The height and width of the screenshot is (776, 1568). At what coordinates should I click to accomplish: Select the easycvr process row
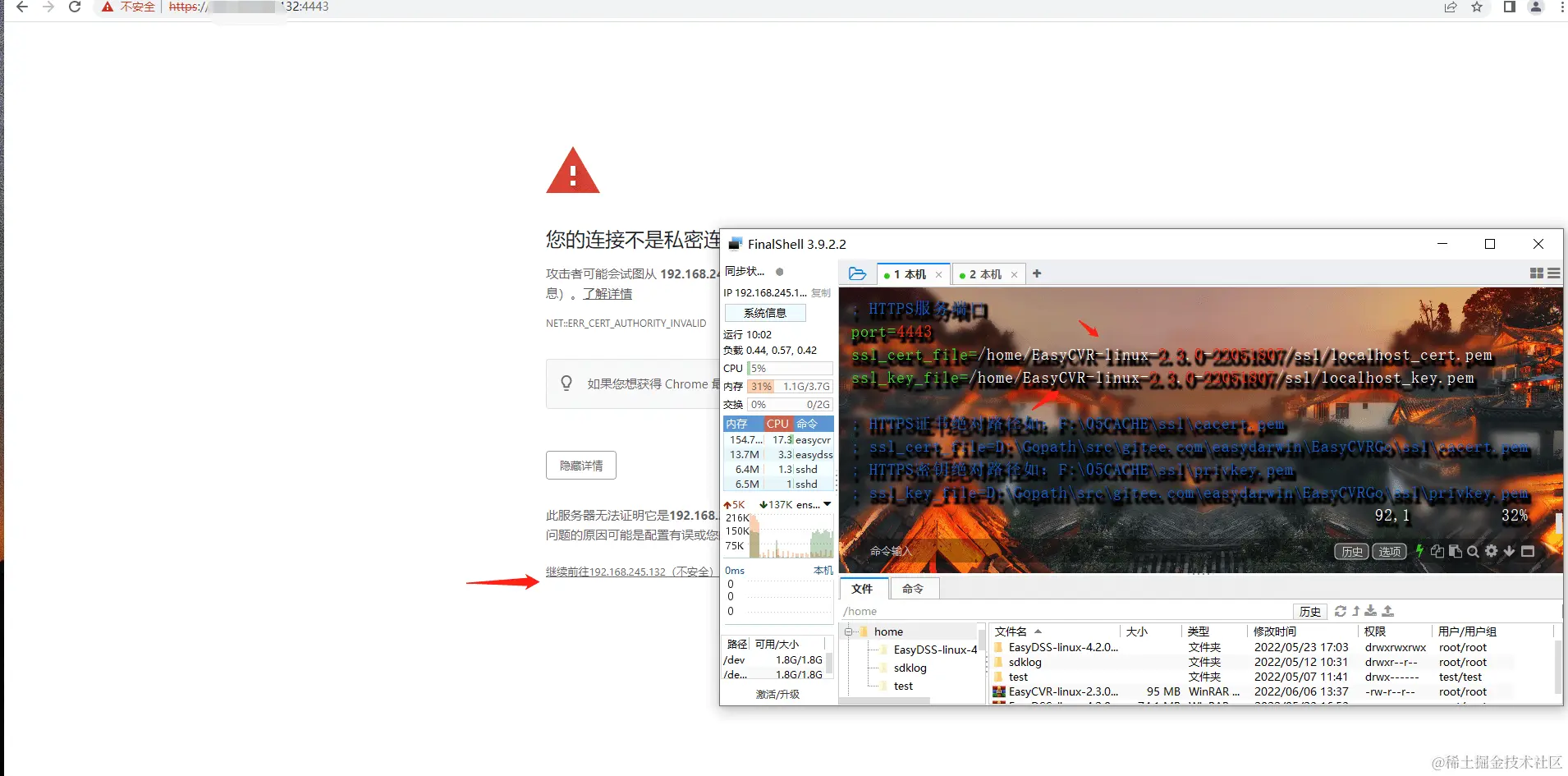pyautogui.click(x=778, y=440)
